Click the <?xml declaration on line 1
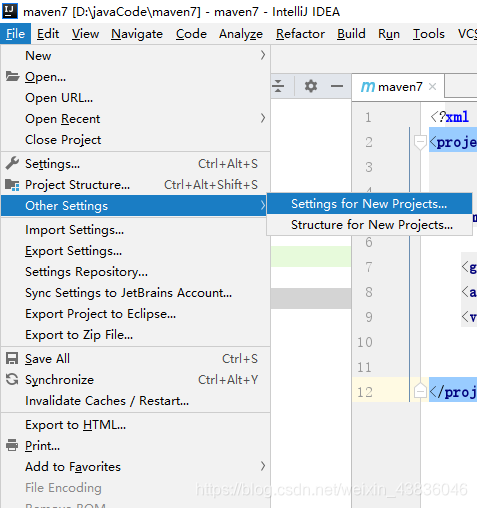This screenshot has width=477, height=508. pyautogui.click(x=450, y=117)
